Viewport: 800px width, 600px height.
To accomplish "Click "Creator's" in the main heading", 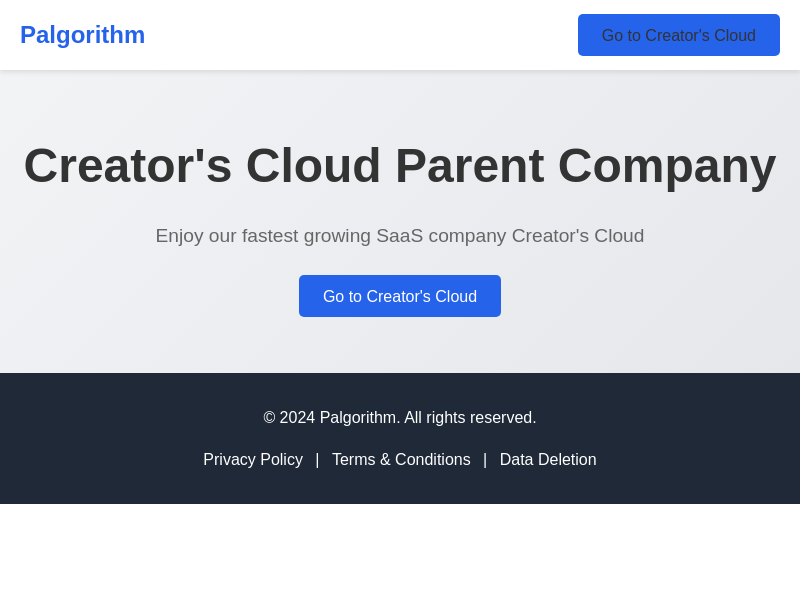I will tap(128, 166).
